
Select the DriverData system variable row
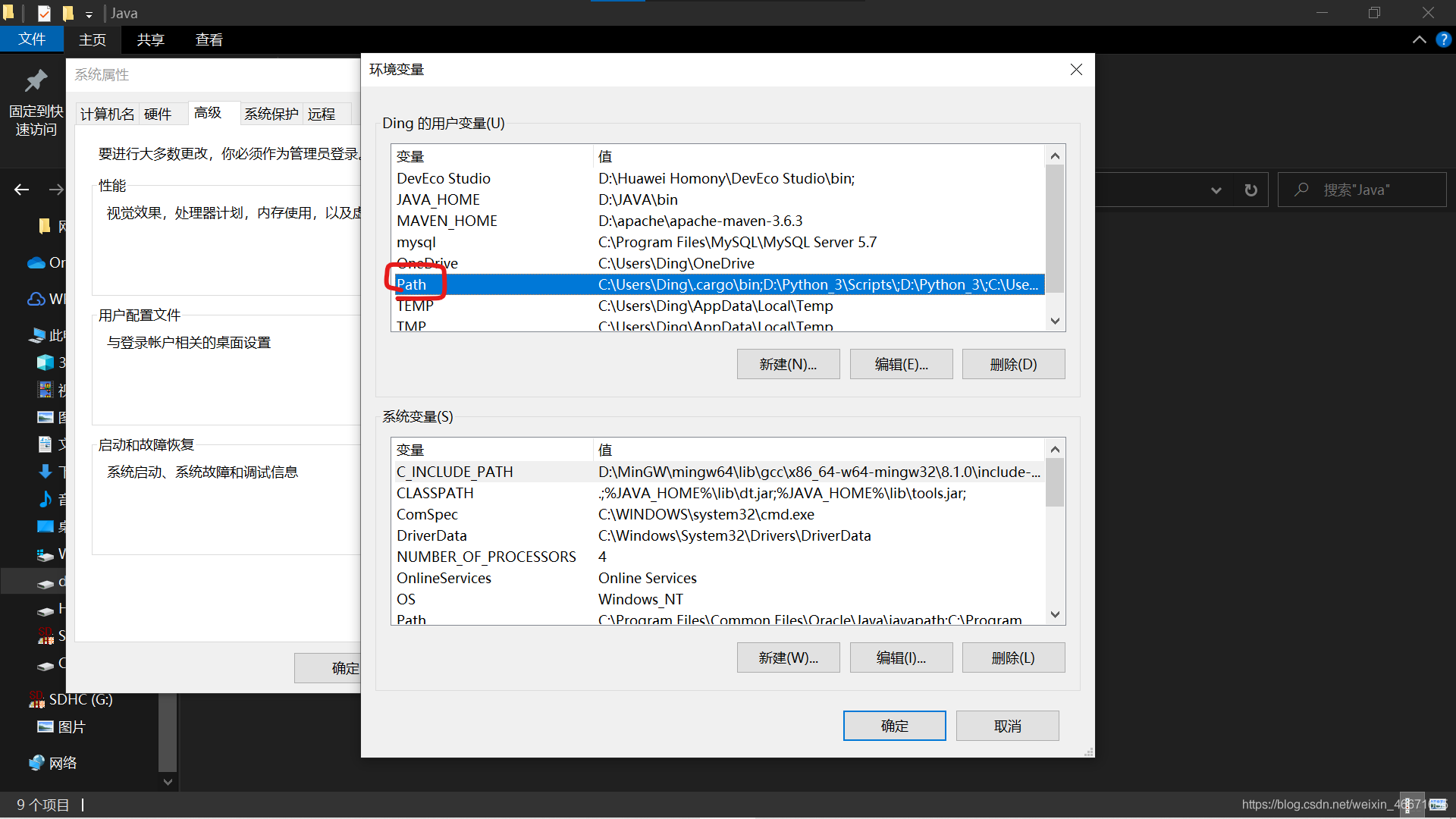pyautogui.click(x=718, y=535)
